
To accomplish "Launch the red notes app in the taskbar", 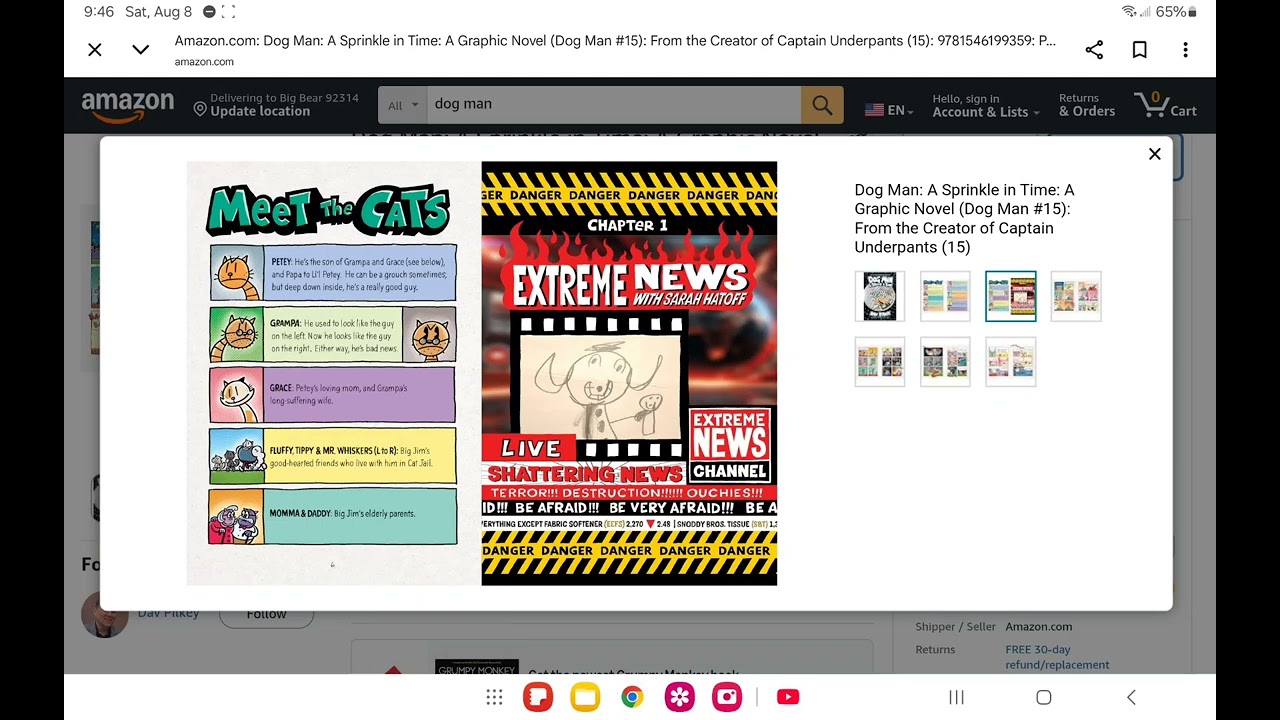I will 538,697.
